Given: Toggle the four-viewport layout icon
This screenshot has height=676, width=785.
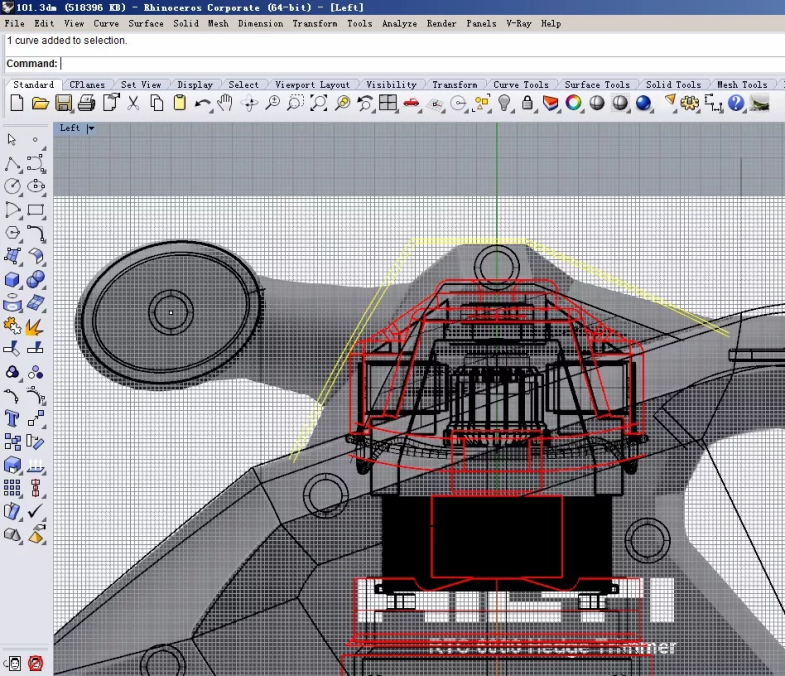Looking at the screenshot, I should [388, 103].
